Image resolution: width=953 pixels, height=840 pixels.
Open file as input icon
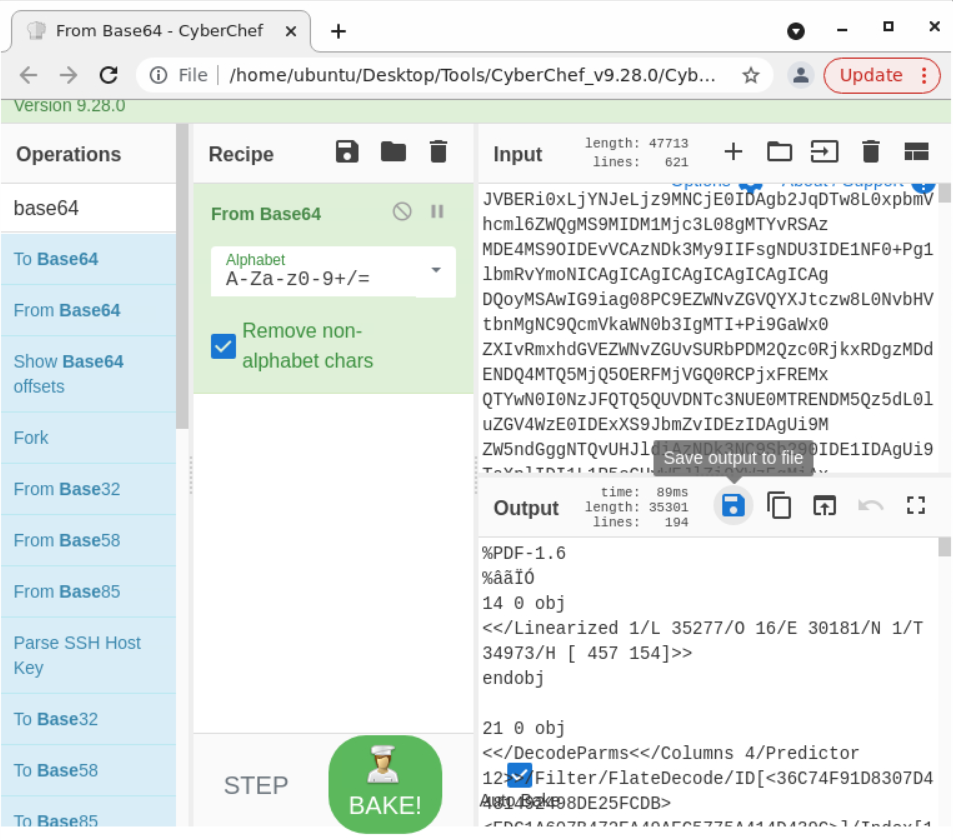tap(825, 152)
